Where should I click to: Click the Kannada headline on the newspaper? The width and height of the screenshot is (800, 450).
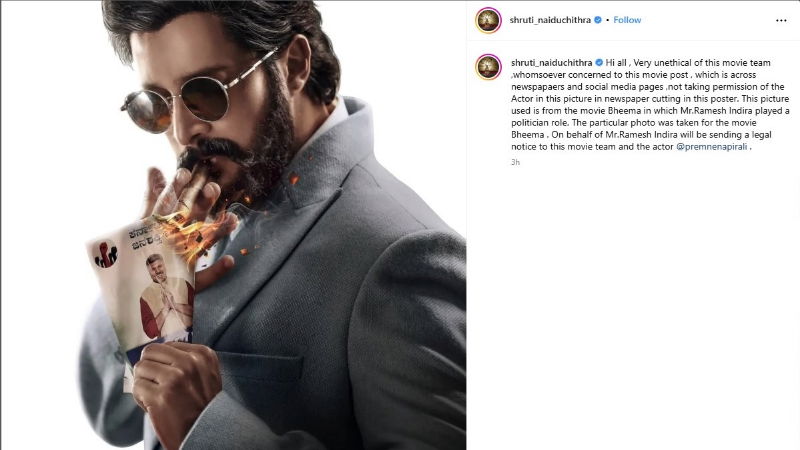[x=147, y=236]
